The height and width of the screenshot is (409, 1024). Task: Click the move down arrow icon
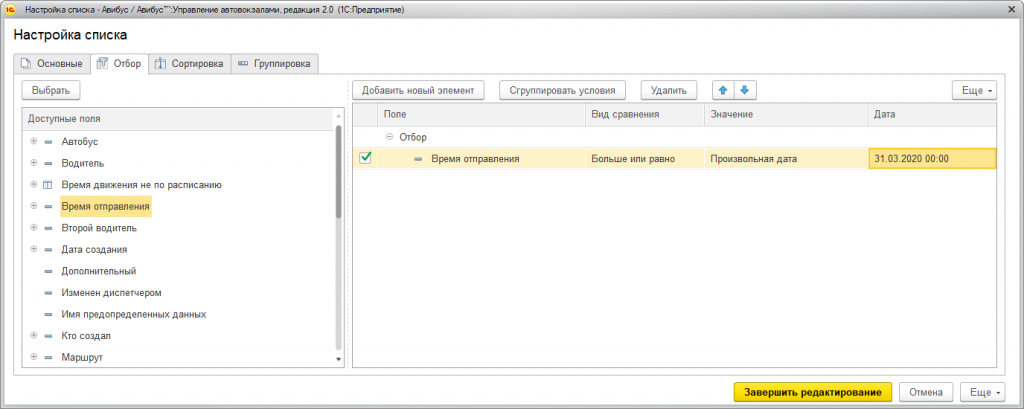tap(743, 90)
